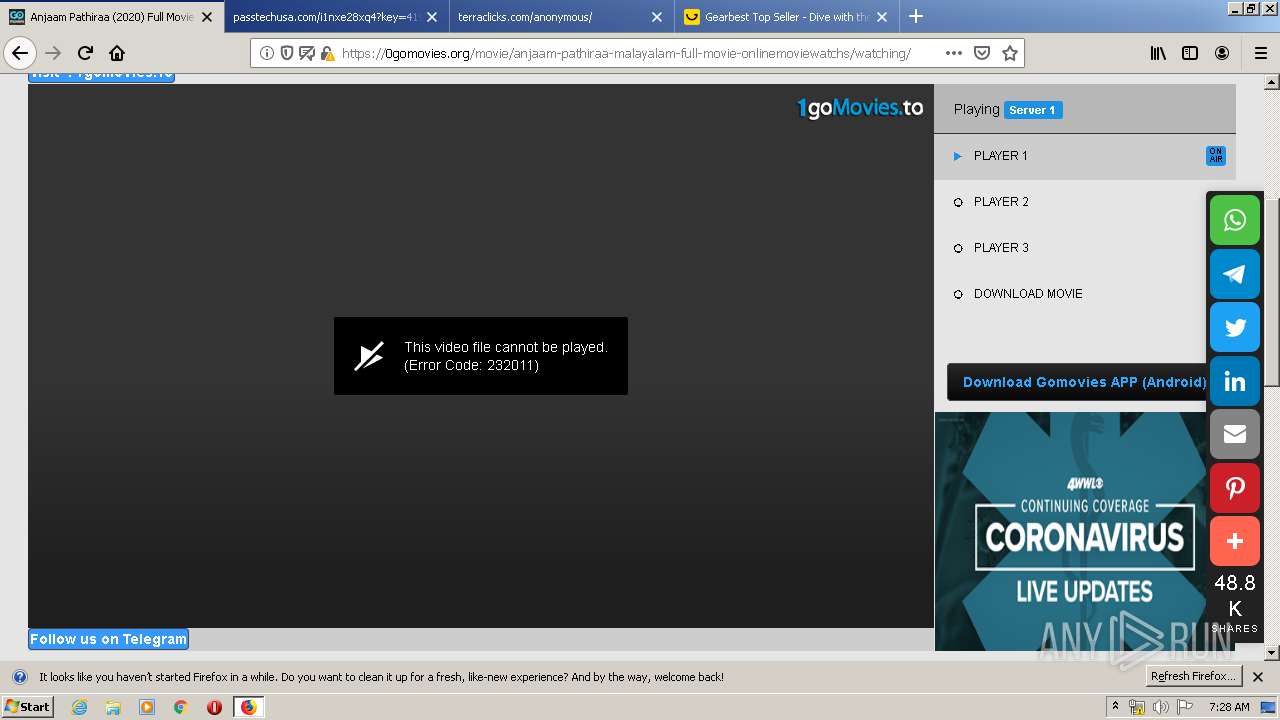The image size is (1280, 720).
Task: Open the Follow us on Telegram link
Action: pyautogui.click(x=108, y=639)
